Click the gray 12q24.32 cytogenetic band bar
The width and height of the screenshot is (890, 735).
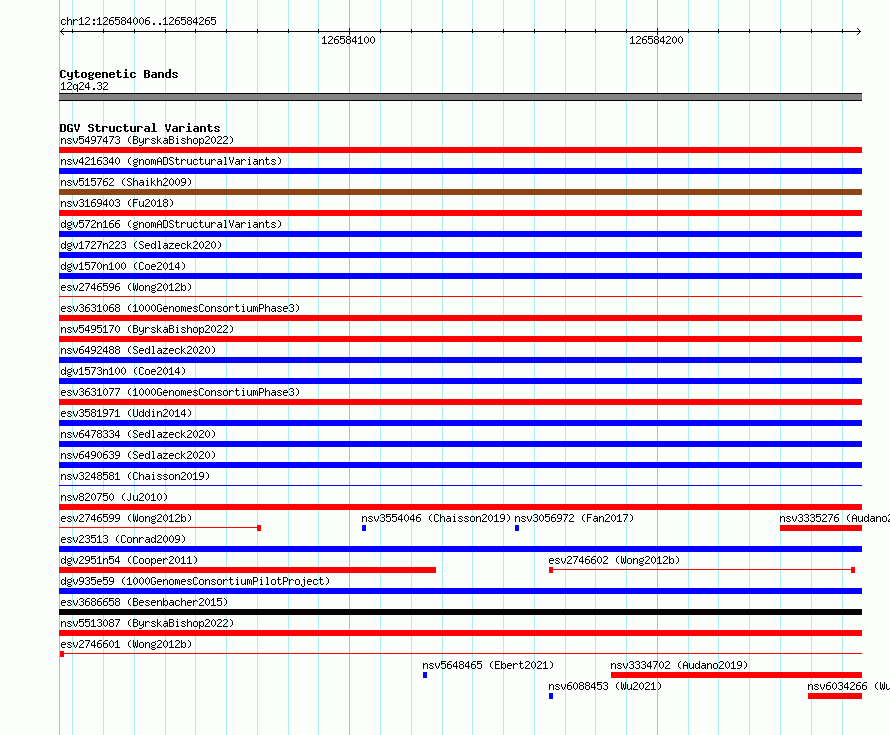pyautogui.click(x=460, y=97)
